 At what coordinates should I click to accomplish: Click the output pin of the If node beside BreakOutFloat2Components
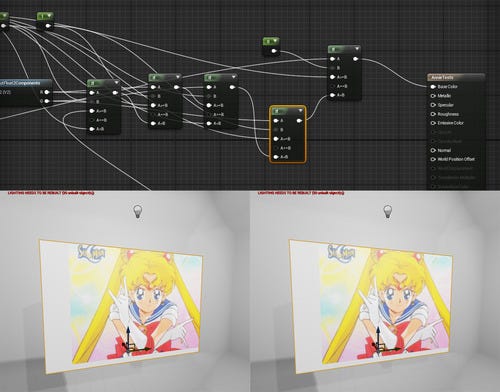115,93
